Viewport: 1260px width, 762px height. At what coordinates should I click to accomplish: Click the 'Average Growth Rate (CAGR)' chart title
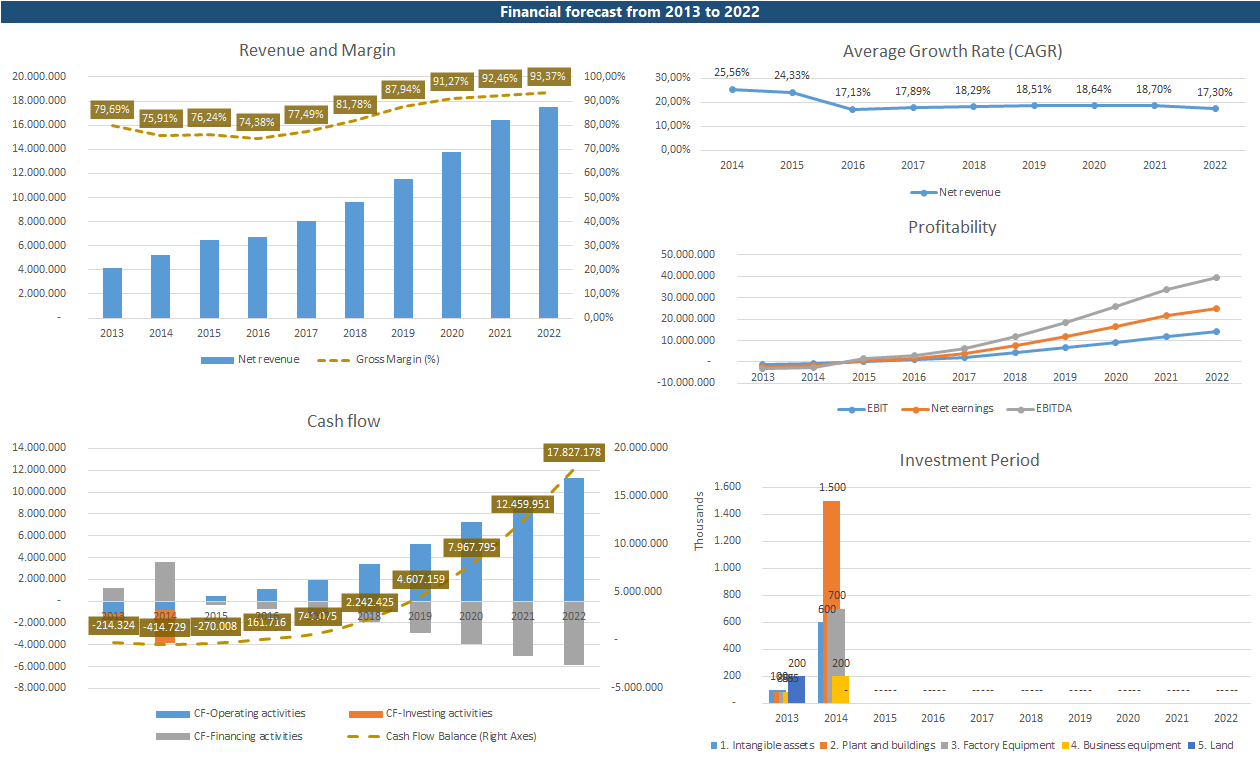(x=952, y=51)
